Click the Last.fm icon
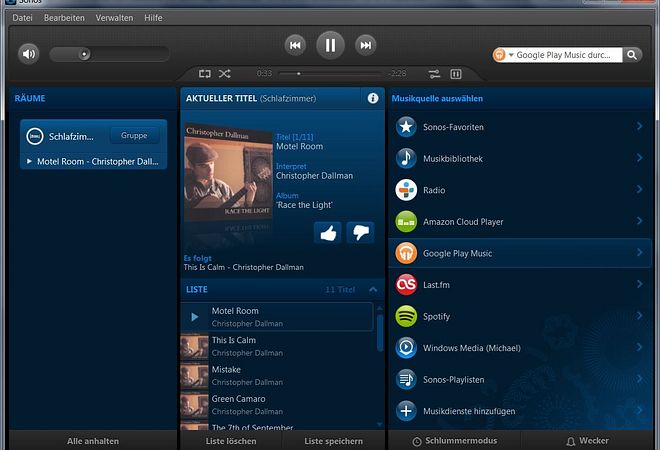 point(406,285)
